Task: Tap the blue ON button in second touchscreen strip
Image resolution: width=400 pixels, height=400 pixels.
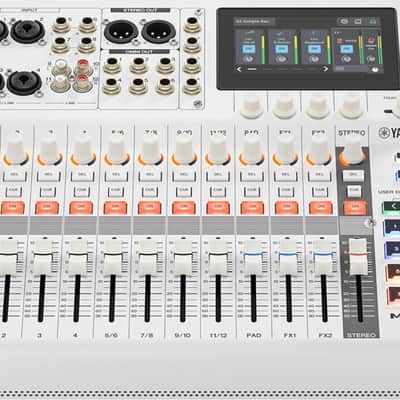Action: coord(282,49)
